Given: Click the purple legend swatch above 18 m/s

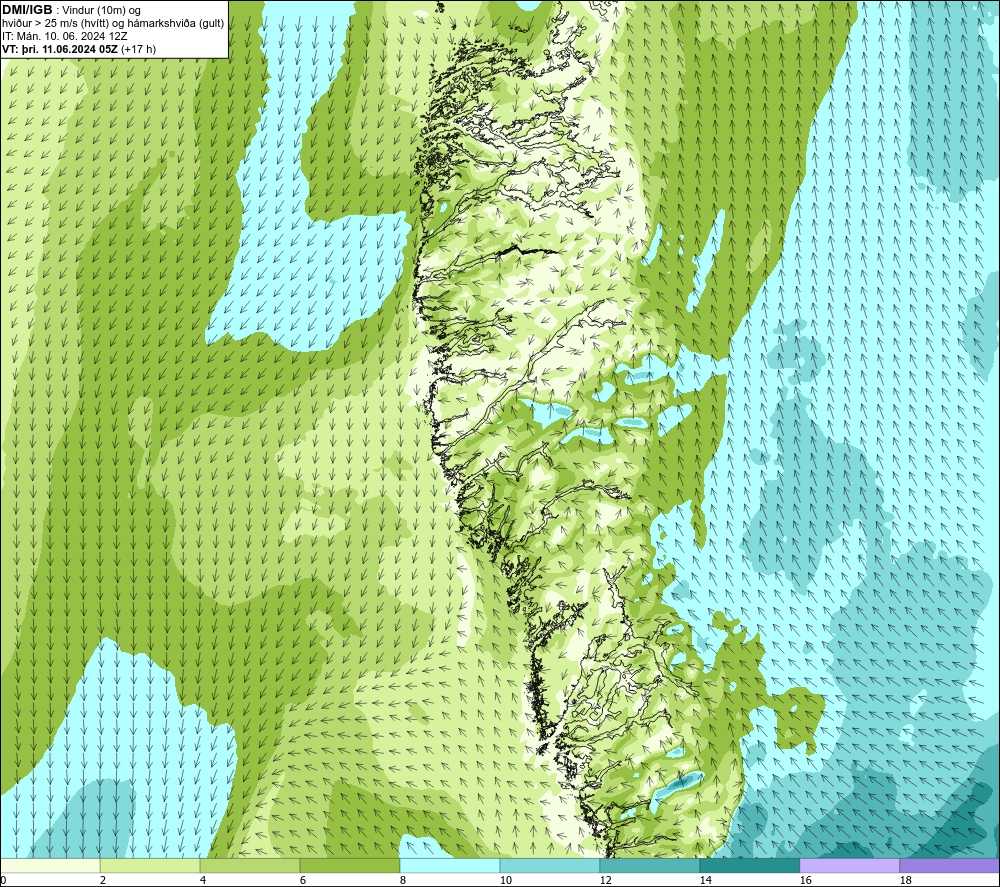Looking at the screenshot, I should pos(949,865).
